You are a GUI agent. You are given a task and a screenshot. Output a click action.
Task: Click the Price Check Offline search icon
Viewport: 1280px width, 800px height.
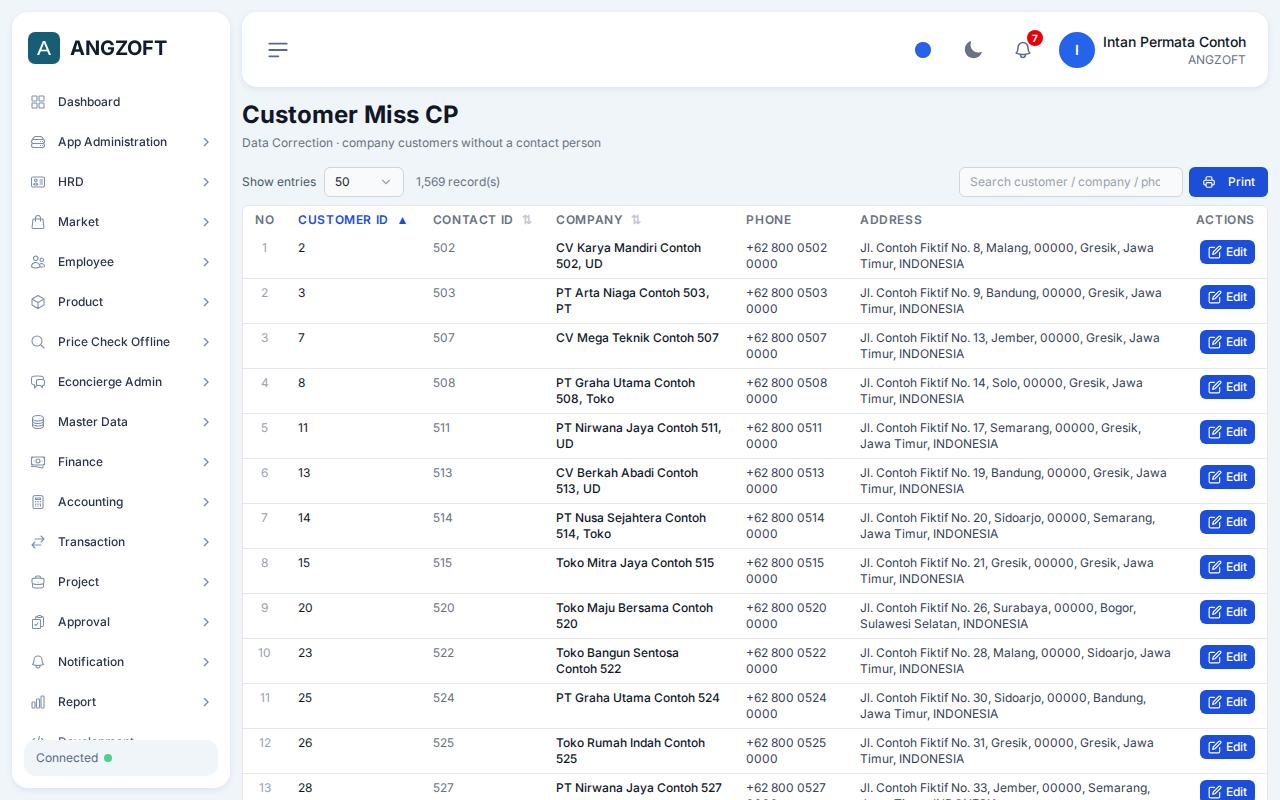pos(38,342)
